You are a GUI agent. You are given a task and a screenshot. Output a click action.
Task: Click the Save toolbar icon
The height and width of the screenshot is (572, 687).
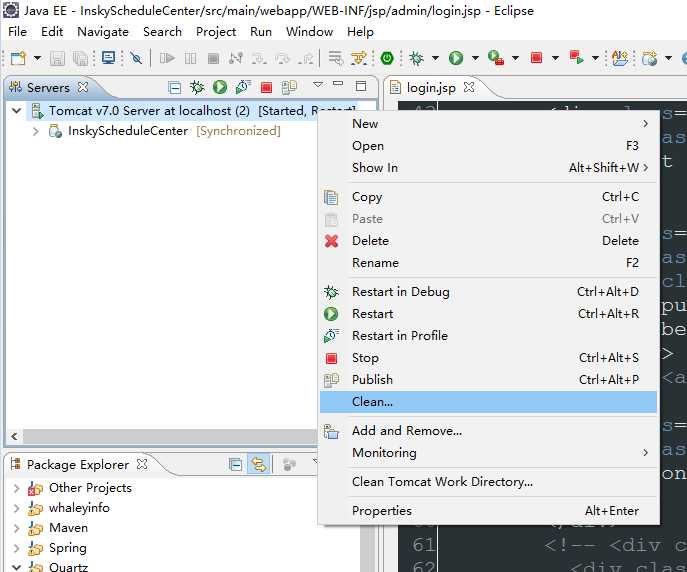(57, 58)
